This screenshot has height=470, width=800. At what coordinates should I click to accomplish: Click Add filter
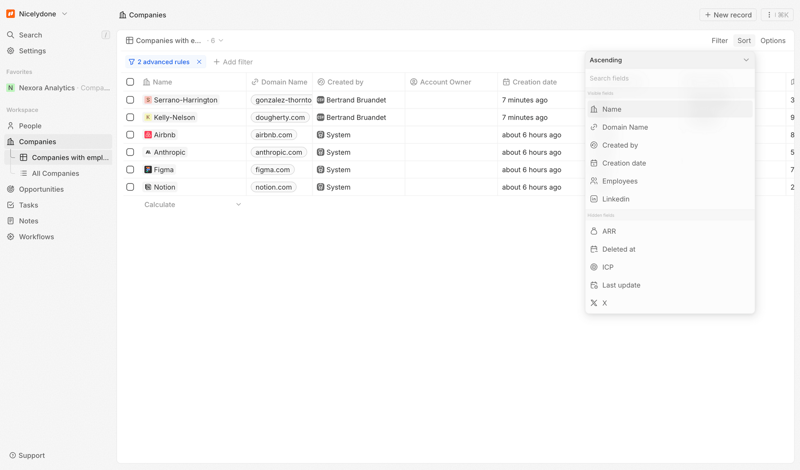coord(233,62)
